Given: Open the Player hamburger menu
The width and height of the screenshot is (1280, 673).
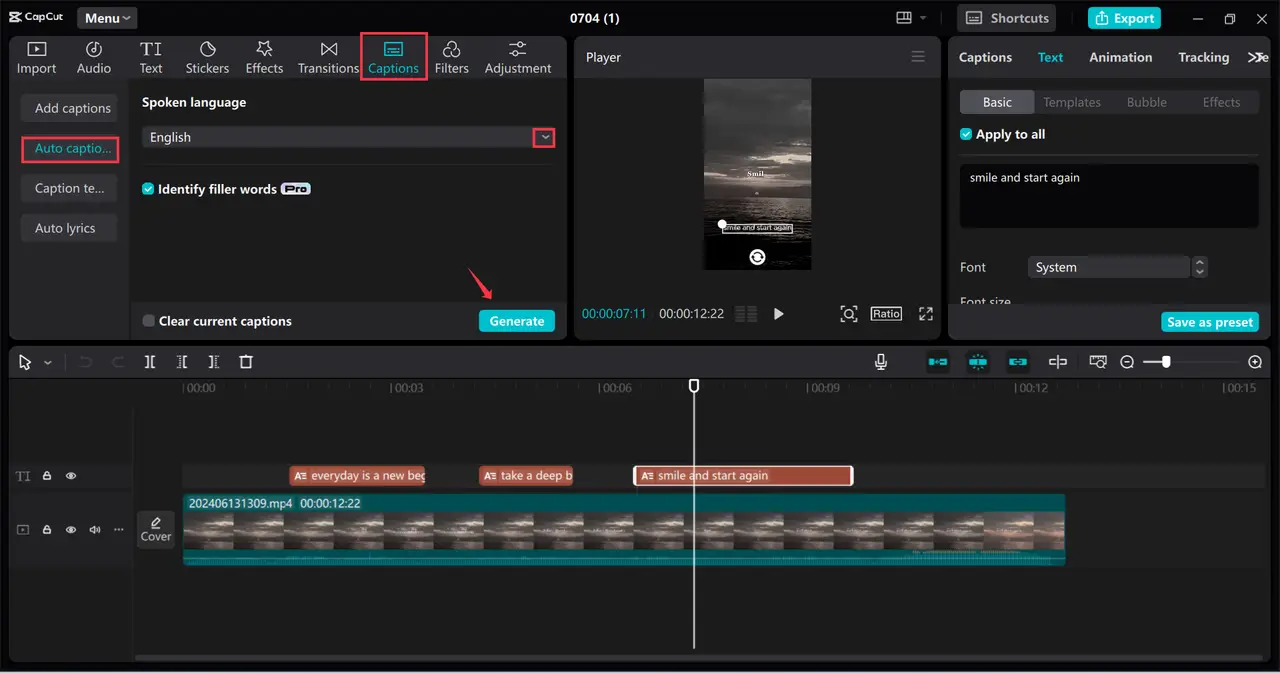Looking at the screenshot, I should point(918,57).
